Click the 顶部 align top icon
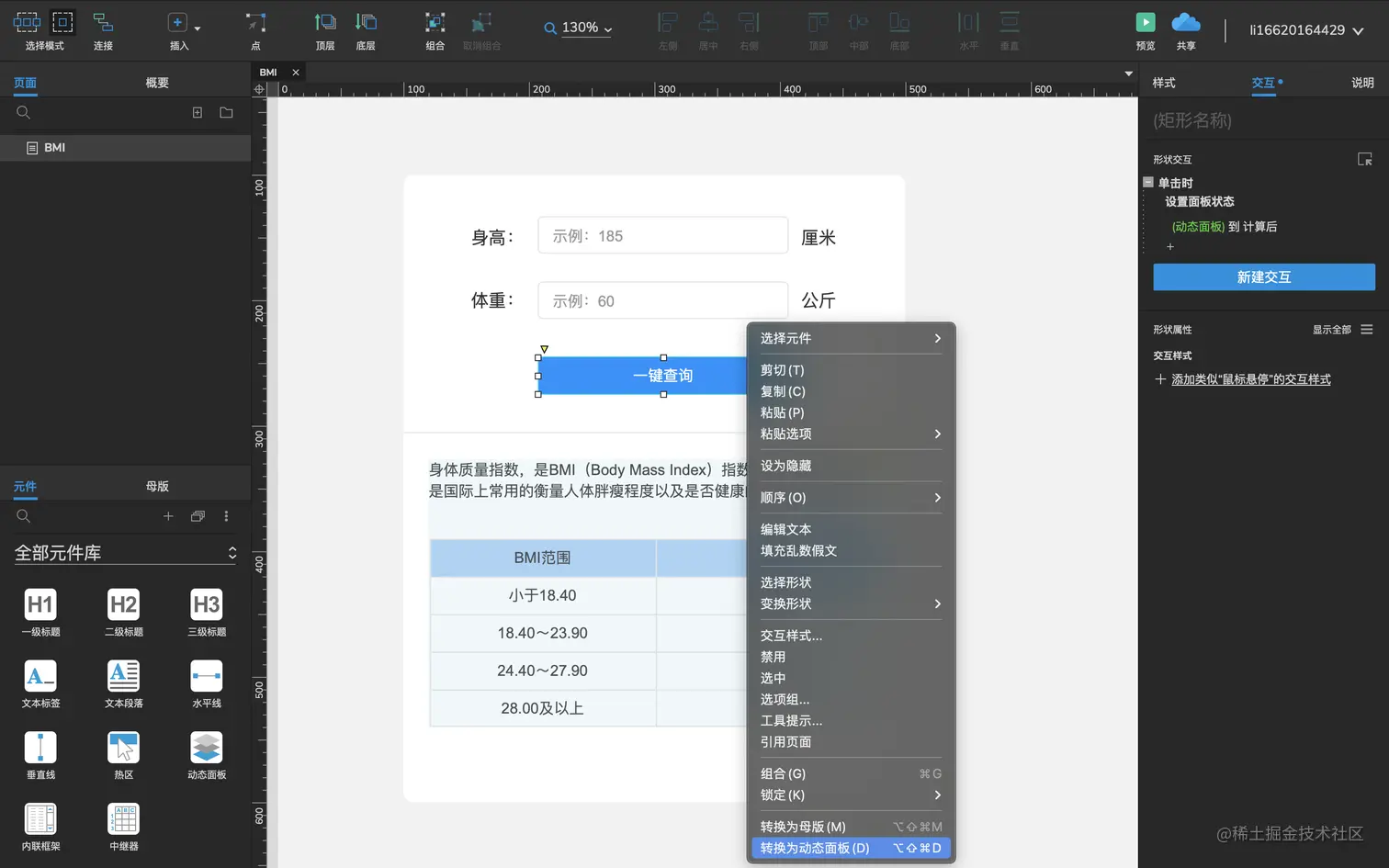 click(x=818, y=22)
